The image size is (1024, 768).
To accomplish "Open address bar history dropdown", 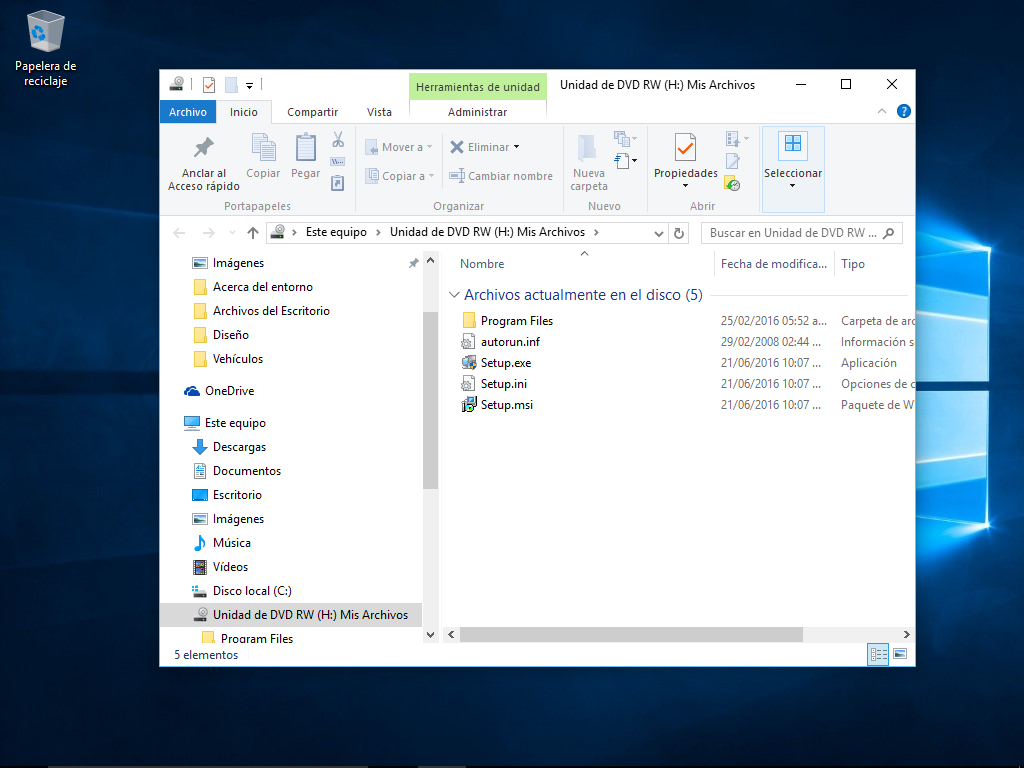I will [659, 233].
